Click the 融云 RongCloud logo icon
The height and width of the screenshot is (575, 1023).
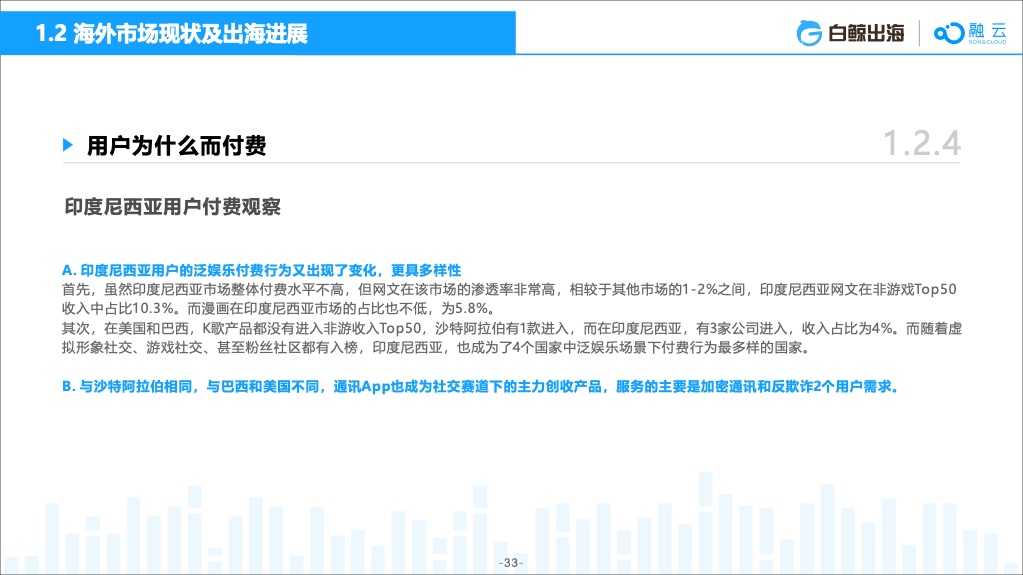tap(949, 33)
